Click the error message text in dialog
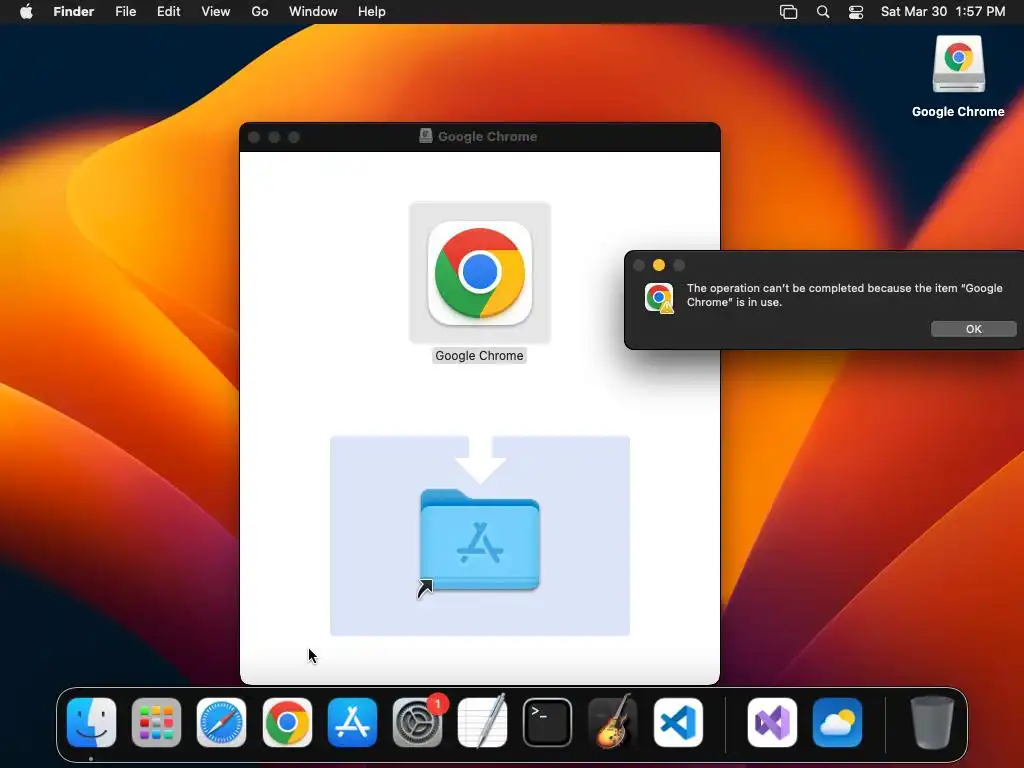1024x768 pixels. click(844, 295)
